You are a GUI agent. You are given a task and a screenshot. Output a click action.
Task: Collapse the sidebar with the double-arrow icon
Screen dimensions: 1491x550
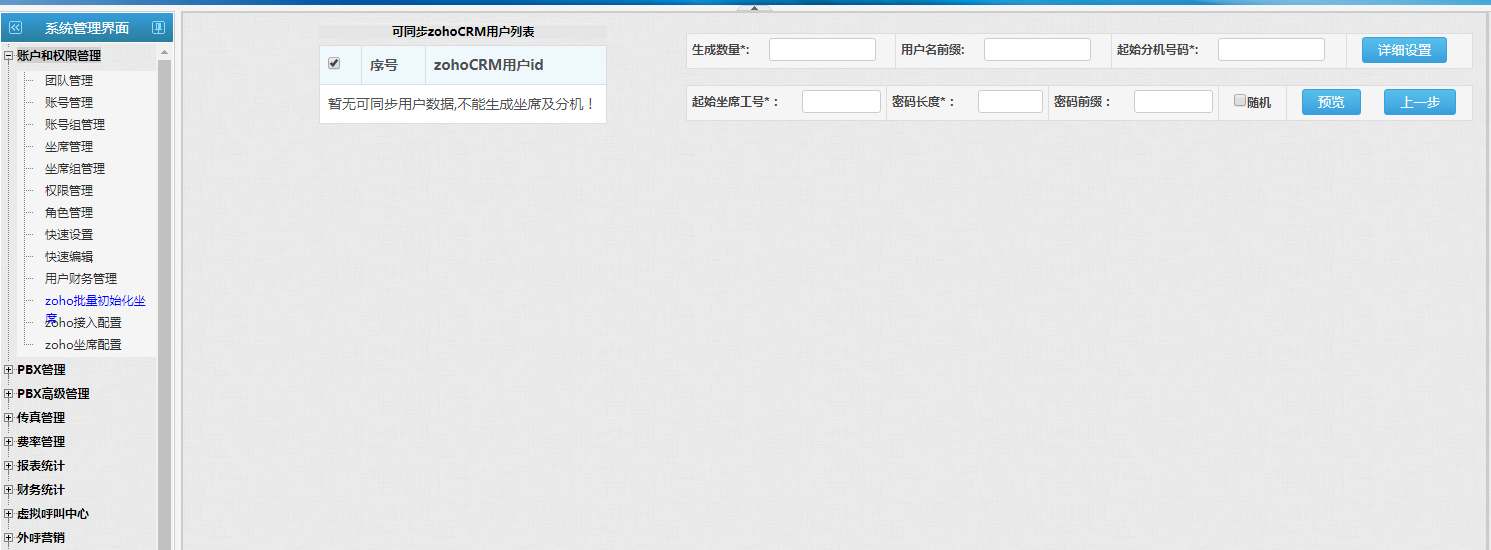[x=15, y=28]
